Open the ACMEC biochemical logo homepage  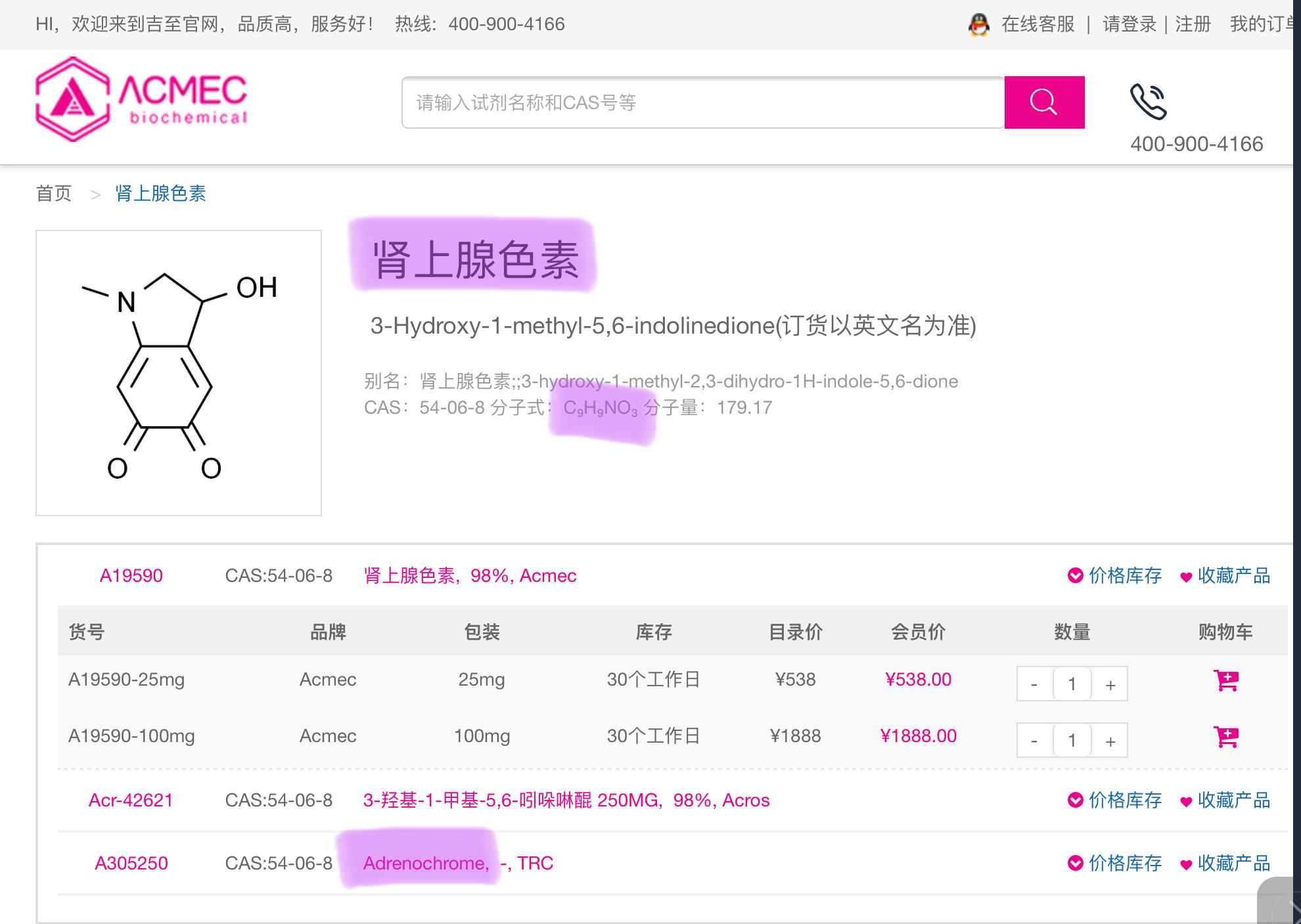tap(141, 99)
